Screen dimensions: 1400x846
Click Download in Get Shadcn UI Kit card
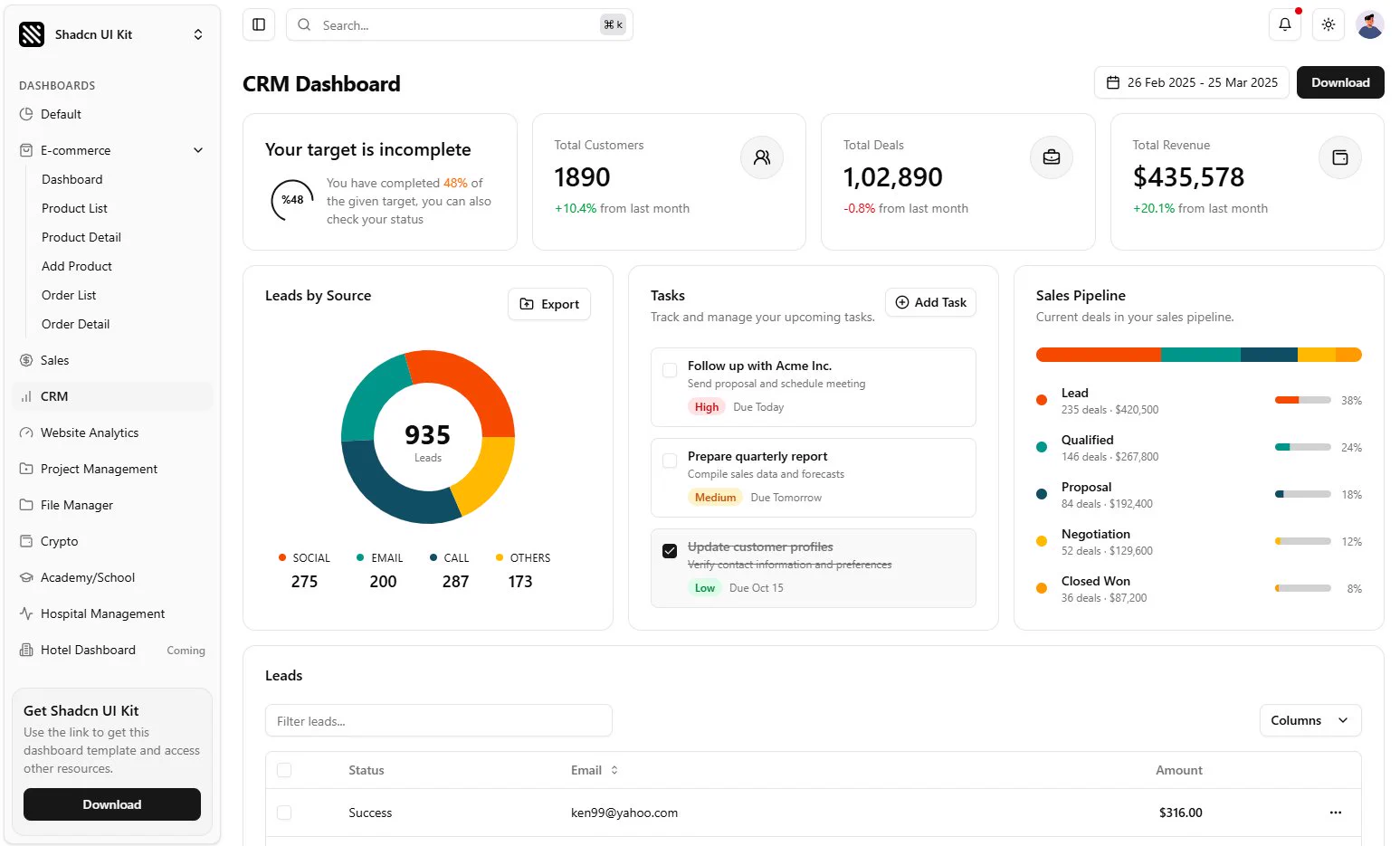click(x=112, y=804)
